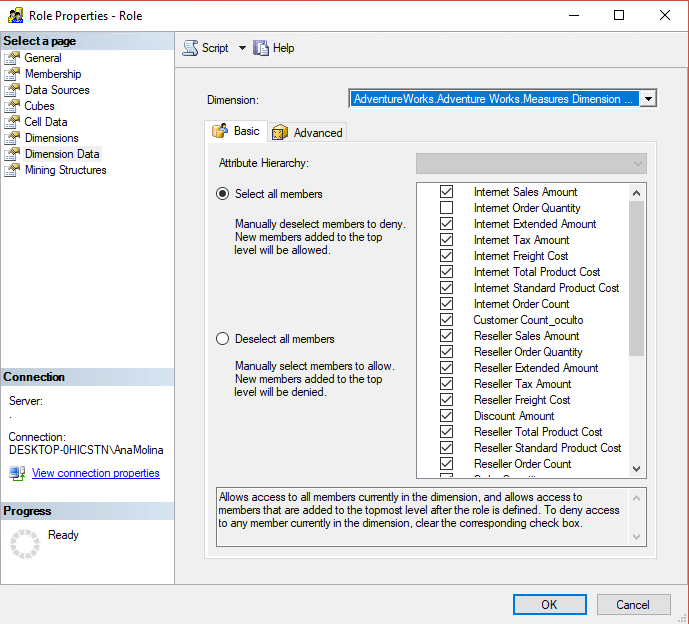The height and width of the screenshot is (624, 689).
Task: Uncheck Discount Amount
Action: pos(446,416)
